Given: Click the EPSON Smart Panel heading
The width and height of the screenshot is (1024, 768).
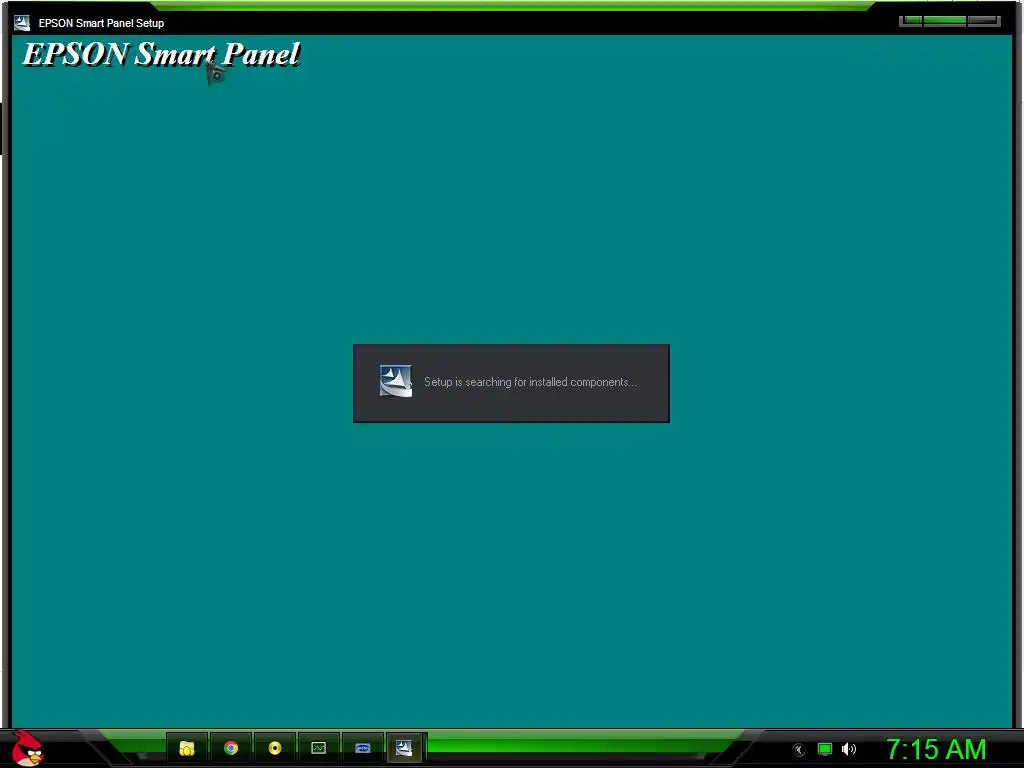Looking at the screenshot, I should pos(161,54).
